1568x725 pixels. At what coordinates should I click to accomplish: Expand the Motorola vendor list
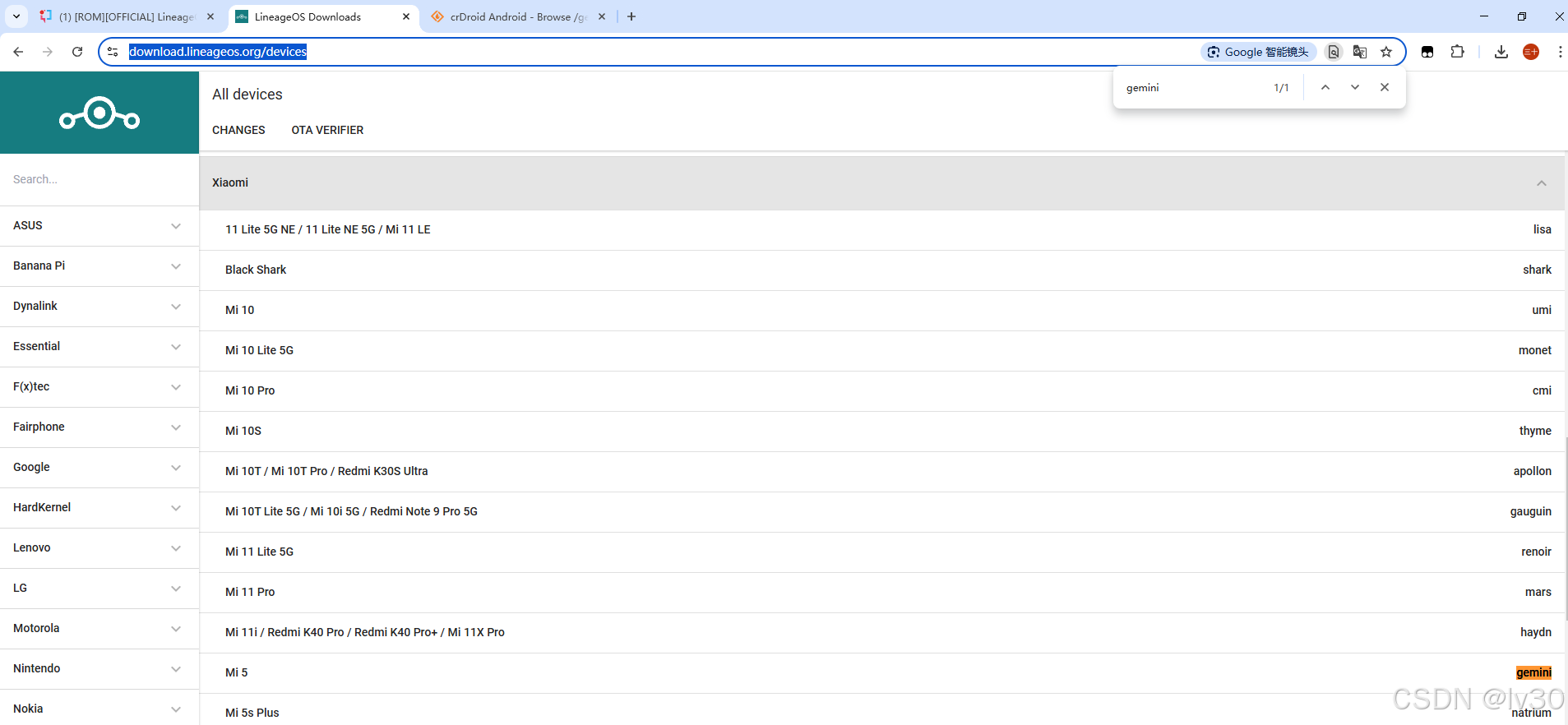point(99,628)
